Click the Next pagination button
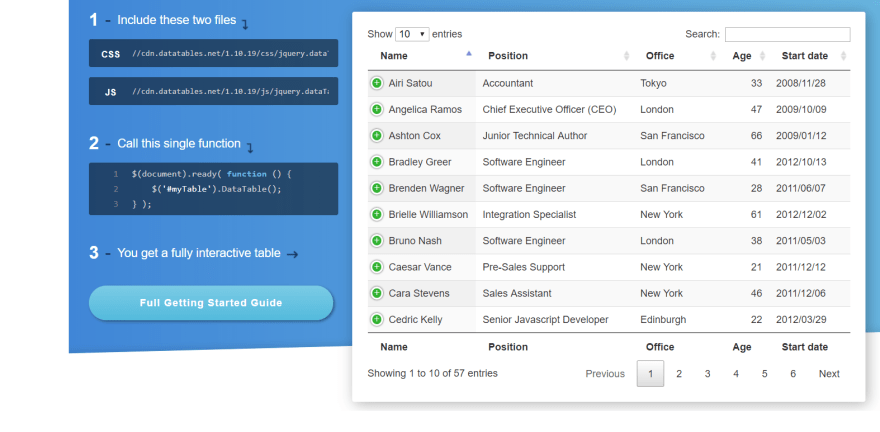 (829, 374)
